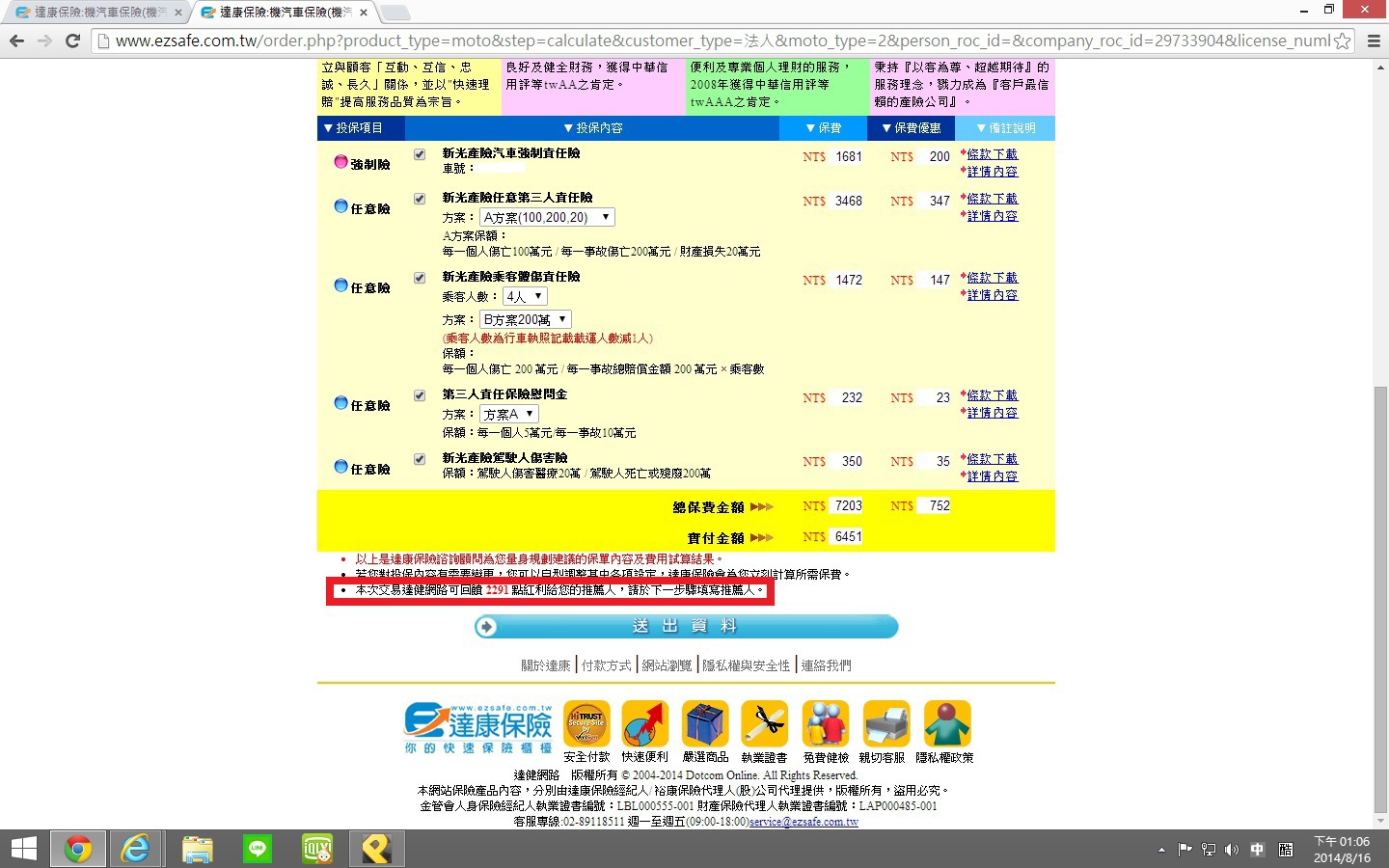The width and height of the screenshot is (1389, 868).
Task: Click the blue bullet beside 乘客體傷責任險 row
Action: tap(340, 285)
